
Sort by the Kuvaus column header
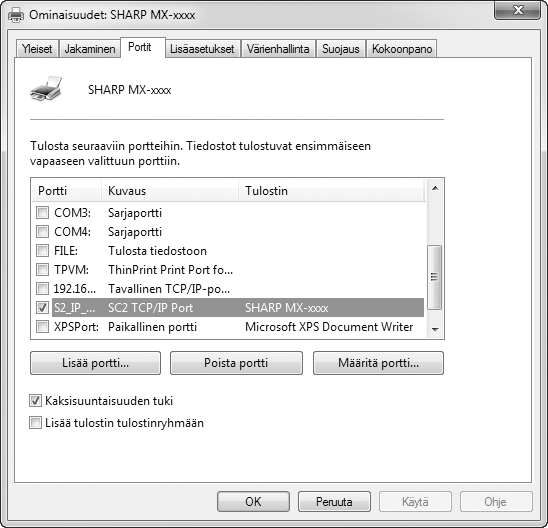tap(170, 191)
